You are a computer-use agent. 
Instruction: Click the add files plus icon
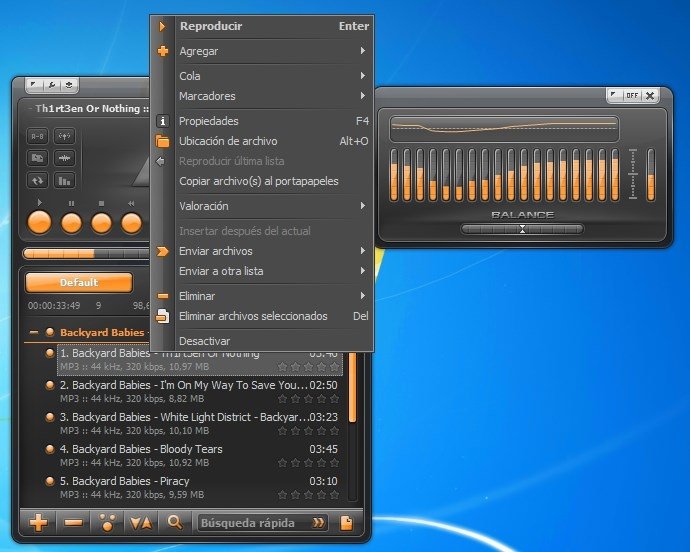pos(38,523)
